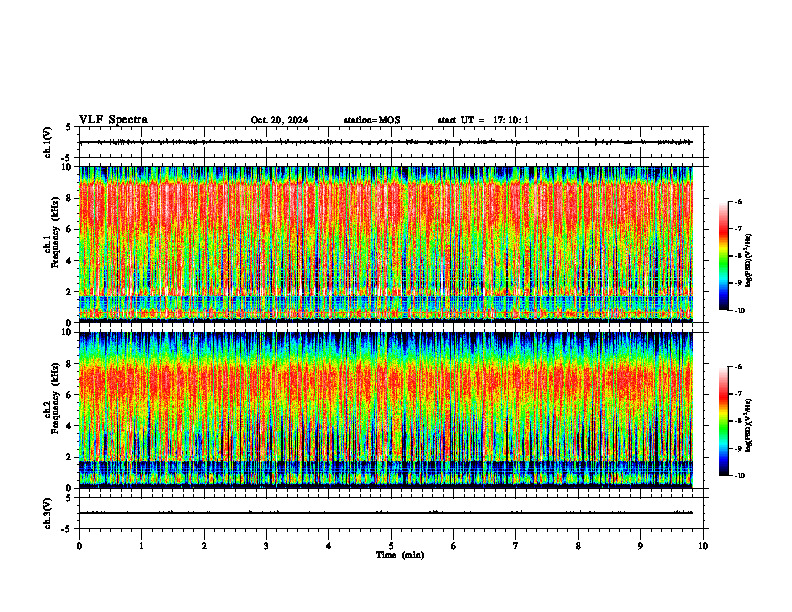Click the ch.2 color bar PSD unit label
The height and width of the screenshot is (612, 792).
749,425
